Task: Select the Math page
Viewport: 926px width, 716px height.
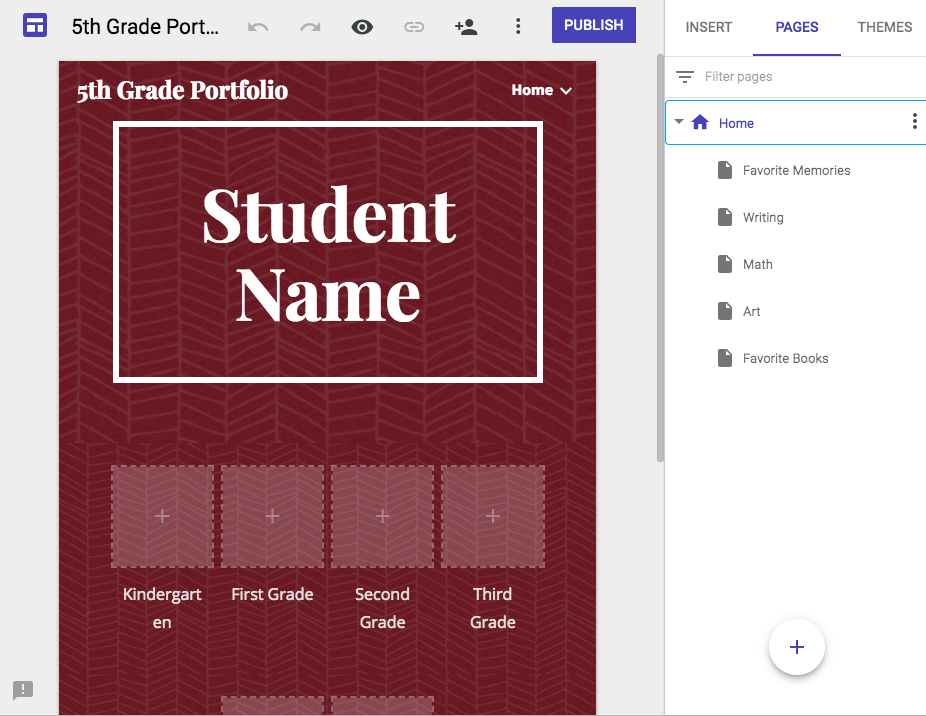Action: 756,264
